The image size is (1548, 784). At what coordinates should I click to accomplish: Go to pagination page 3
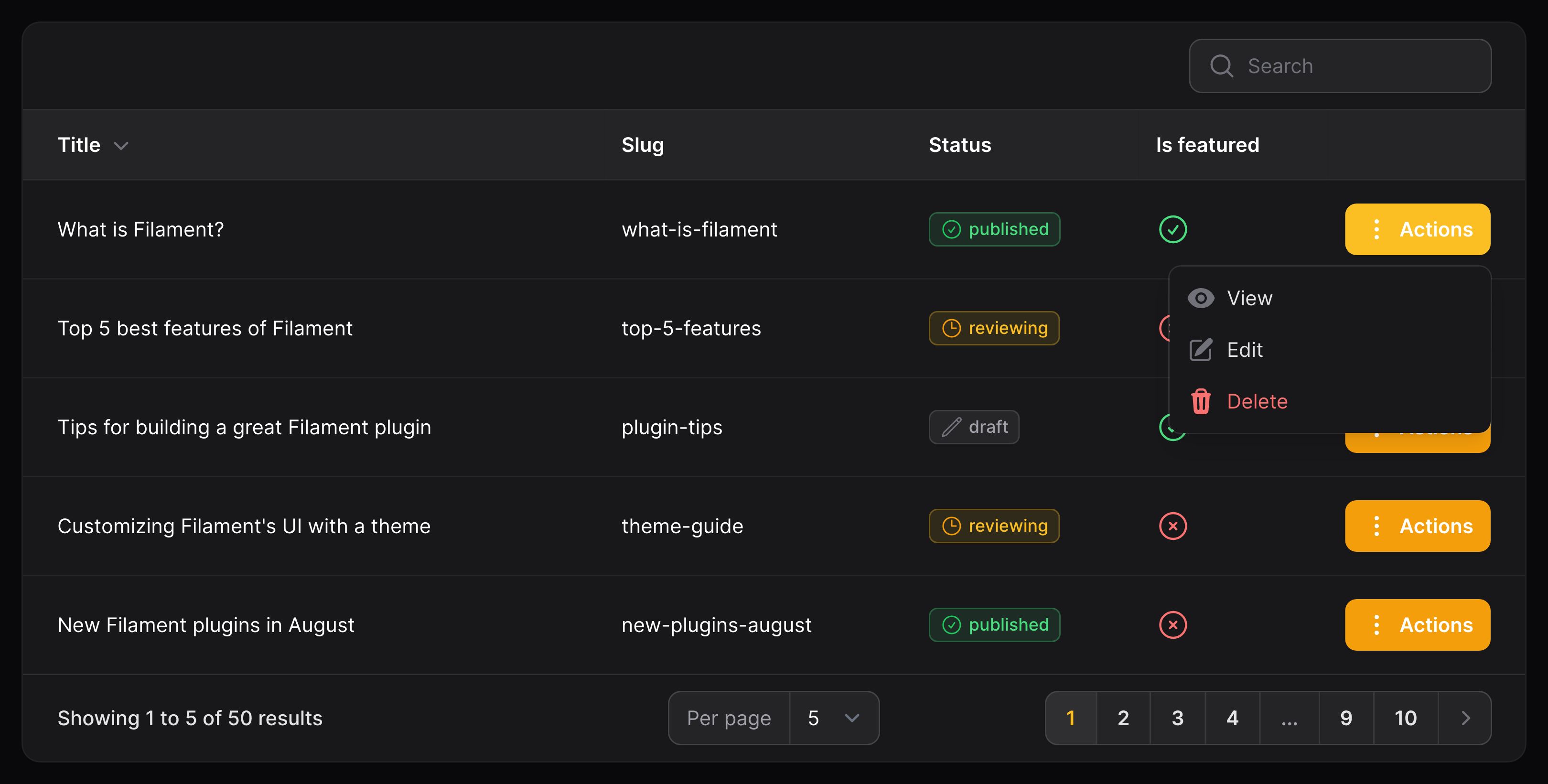(1178, 718)
